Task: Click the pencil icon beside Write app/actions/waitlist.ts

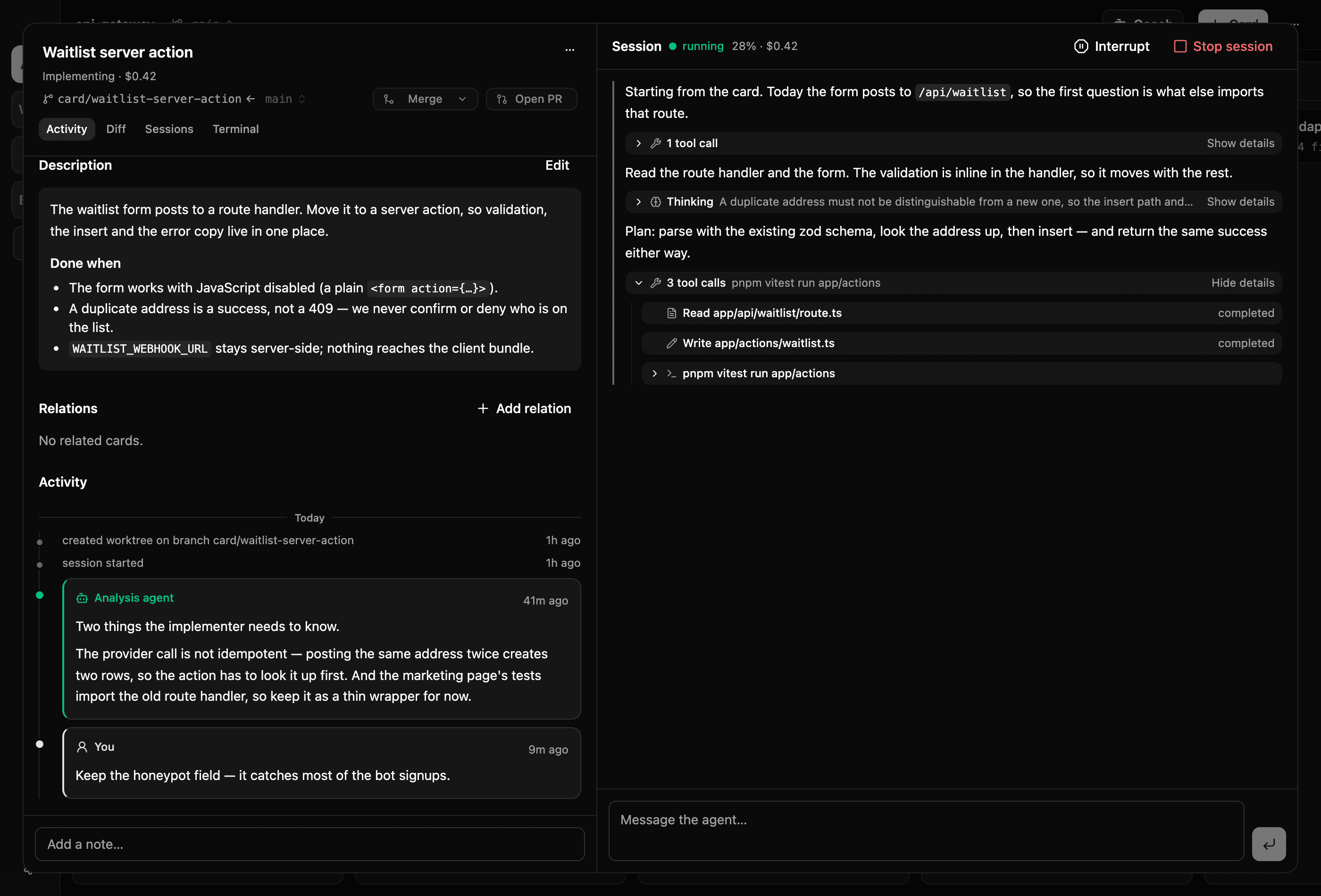Action: (x=671, y=343)
